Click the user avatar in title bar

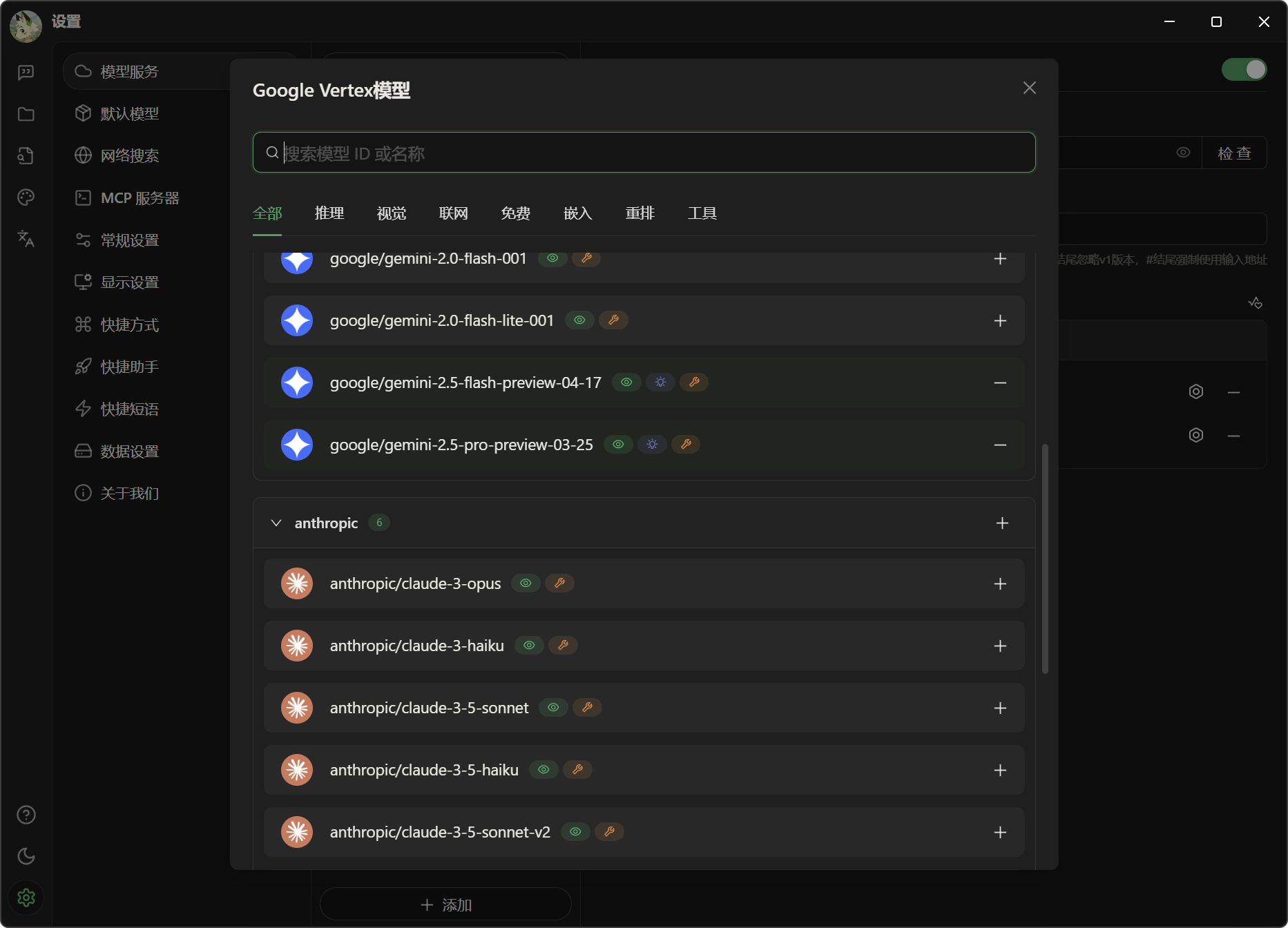pyautogui.click(x=26, y=26)
